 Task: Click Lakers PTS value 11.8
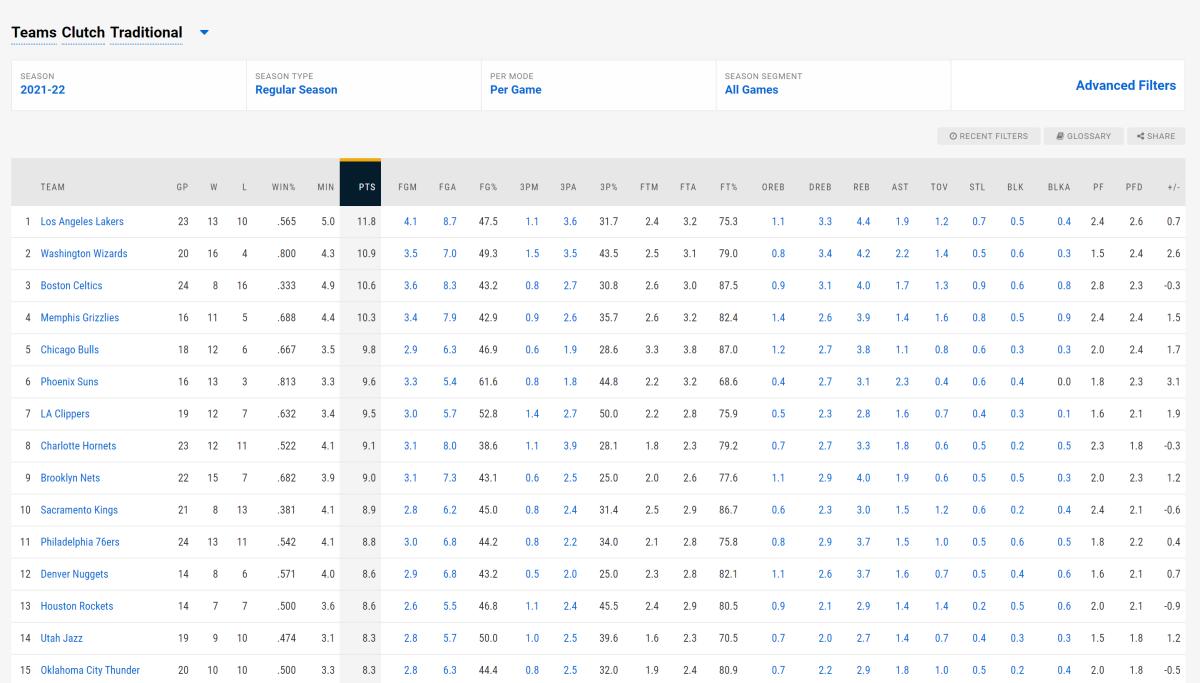point(367,222)
